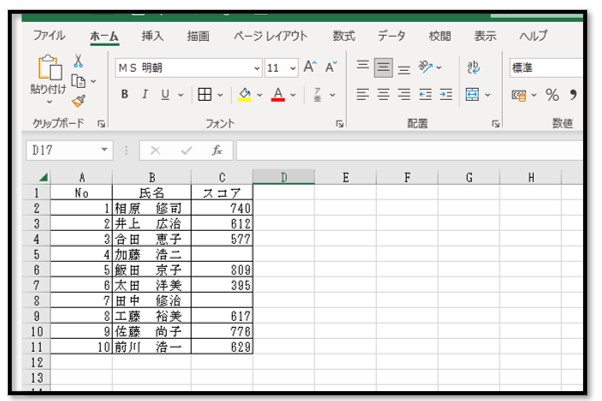The height and width of the screenshot is (401, 602).
Task: Click the phonetic guide (furigana) icon
Action: point(318,94)
